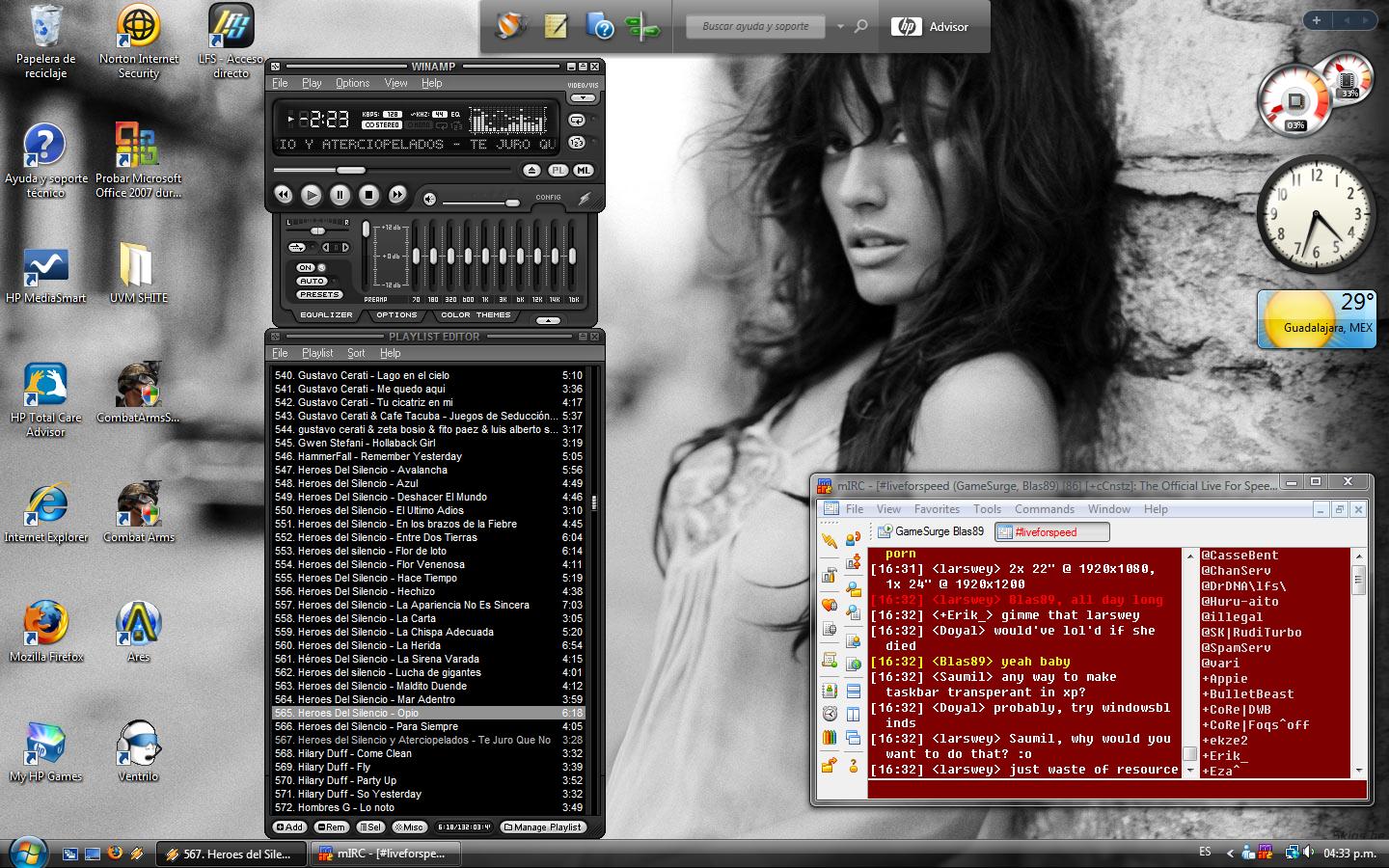Viewport: 1389px width, 868px height.
Task: Open Winamp File menu
Action: click(280, 83)
